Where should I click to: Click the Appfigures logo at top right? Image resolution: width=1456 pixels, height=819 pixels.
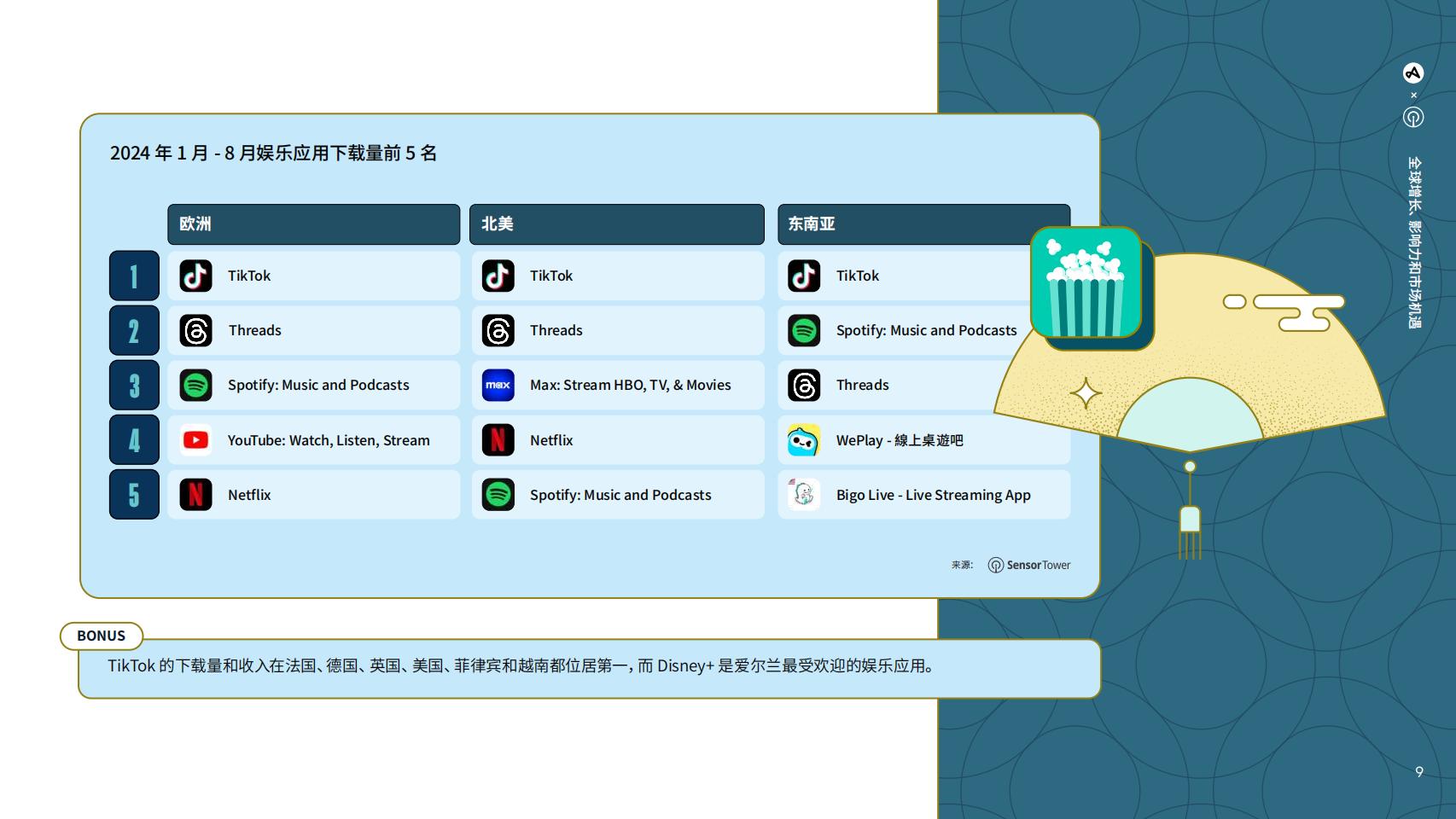click(1413, 73)
